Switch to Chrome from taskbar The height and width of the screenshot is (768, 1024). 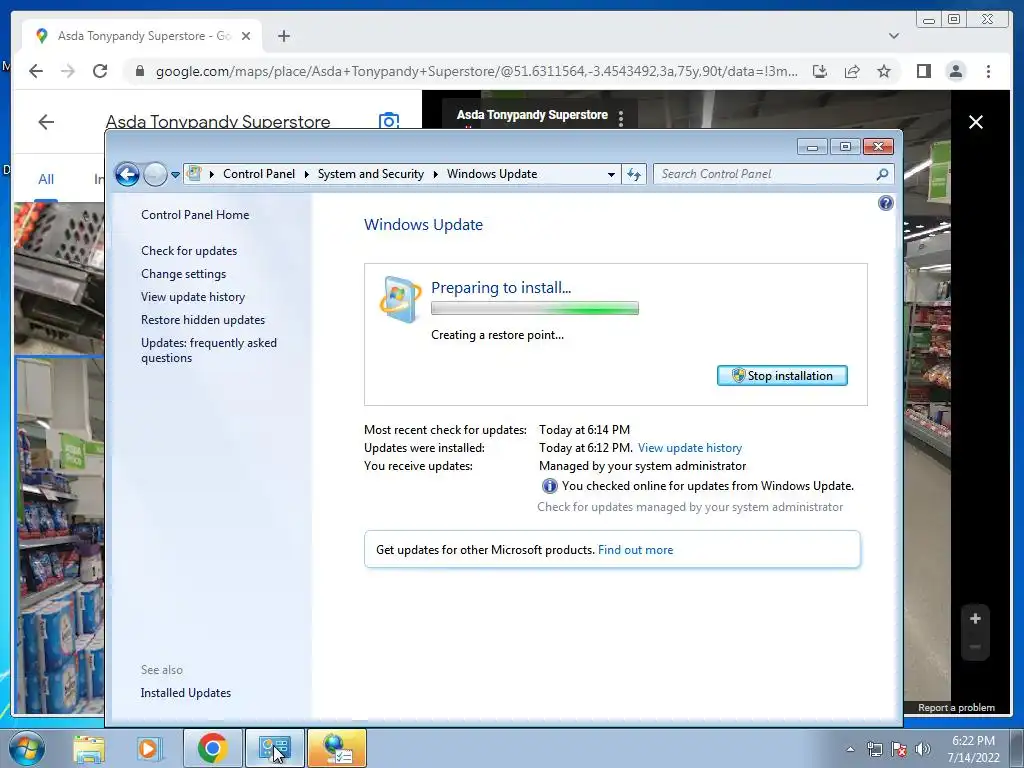[212, 748]
